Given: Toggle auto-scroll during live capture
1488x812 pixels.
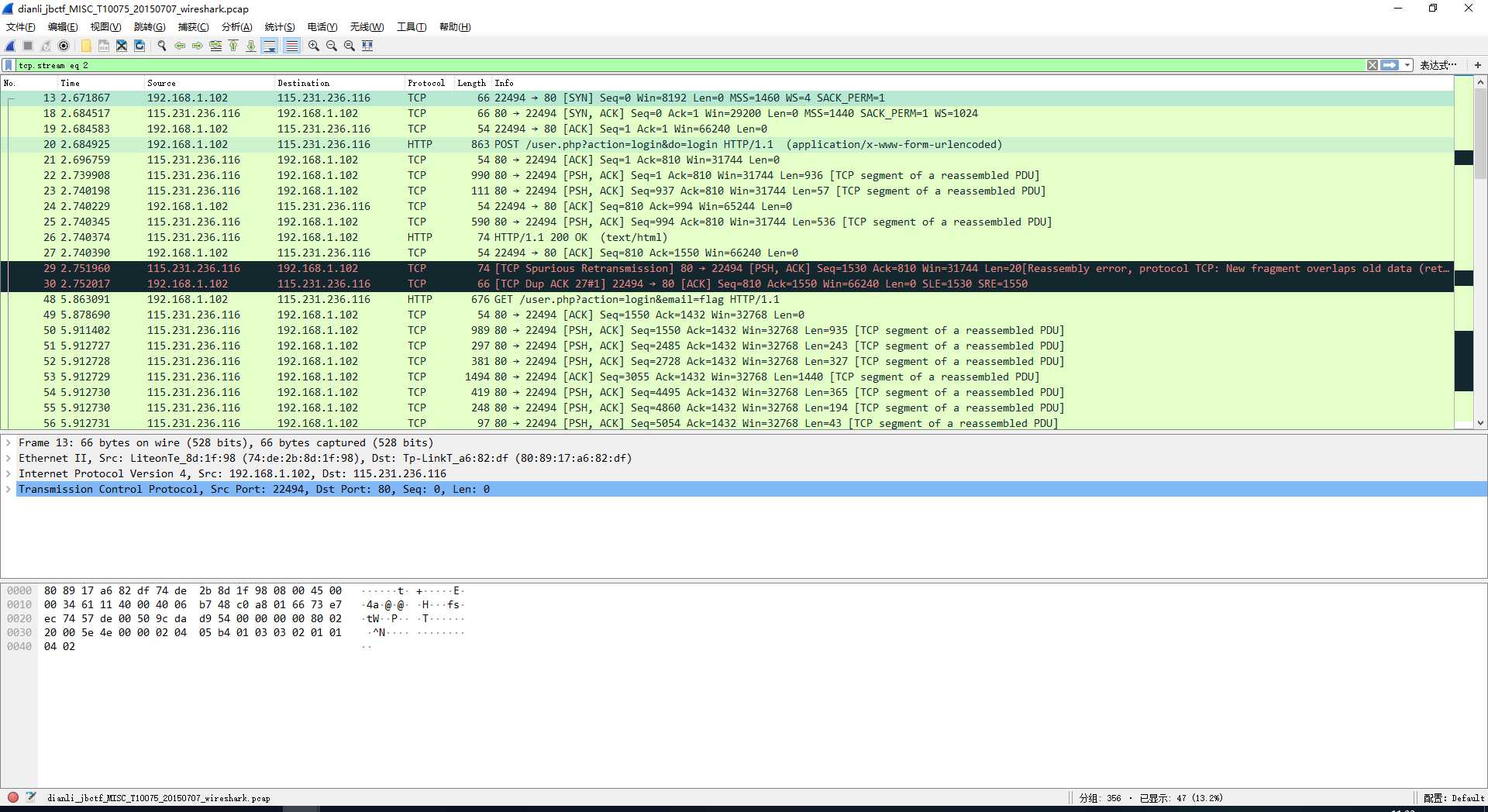Looking at the screenshot, I should (x=270, y=46).
